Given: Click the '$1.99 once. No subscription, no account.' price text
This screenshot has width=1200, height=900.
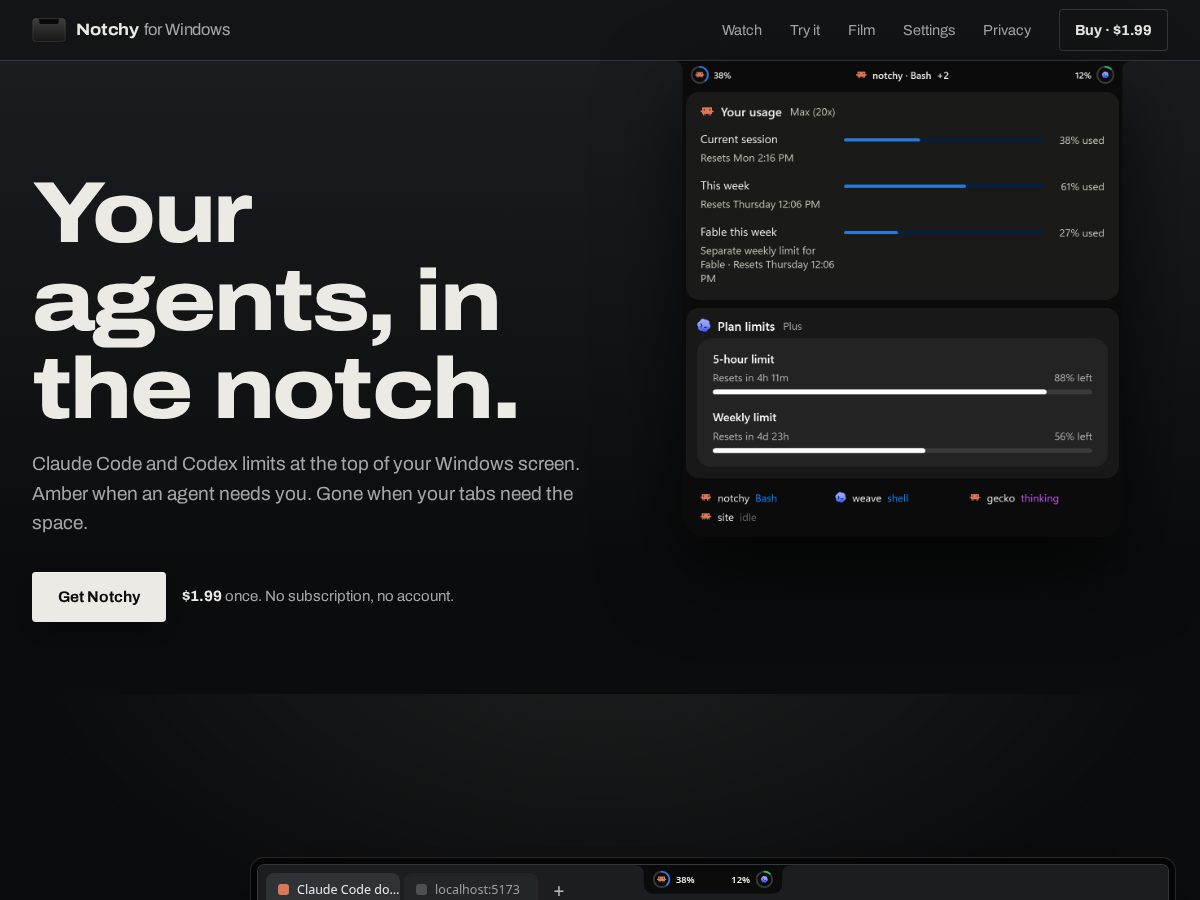Looking at the screenshot, I should point(318,596).
